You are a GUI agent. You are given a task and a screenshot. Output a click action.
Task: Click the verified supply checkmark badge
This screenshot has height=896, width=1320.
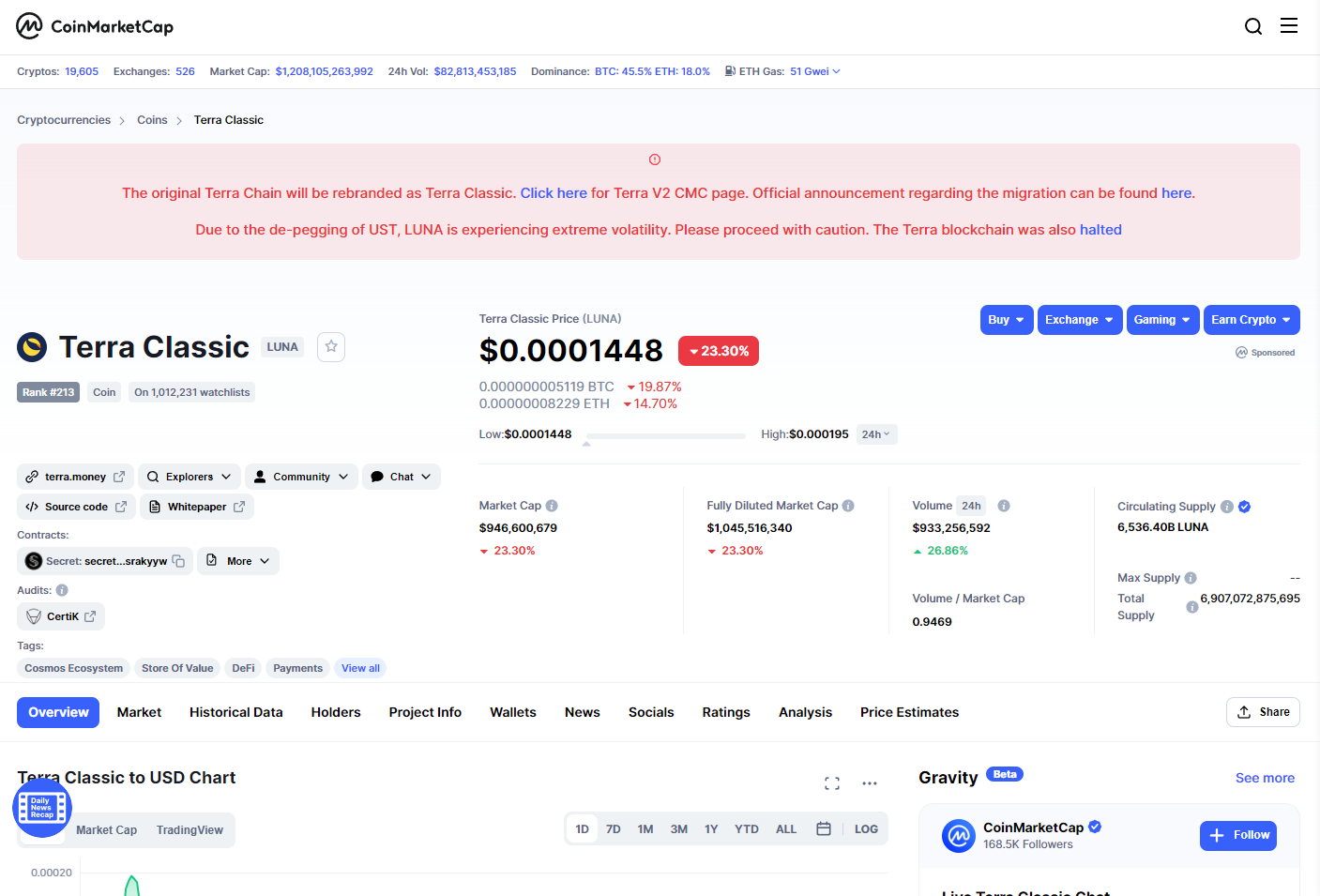point(1245,507)
